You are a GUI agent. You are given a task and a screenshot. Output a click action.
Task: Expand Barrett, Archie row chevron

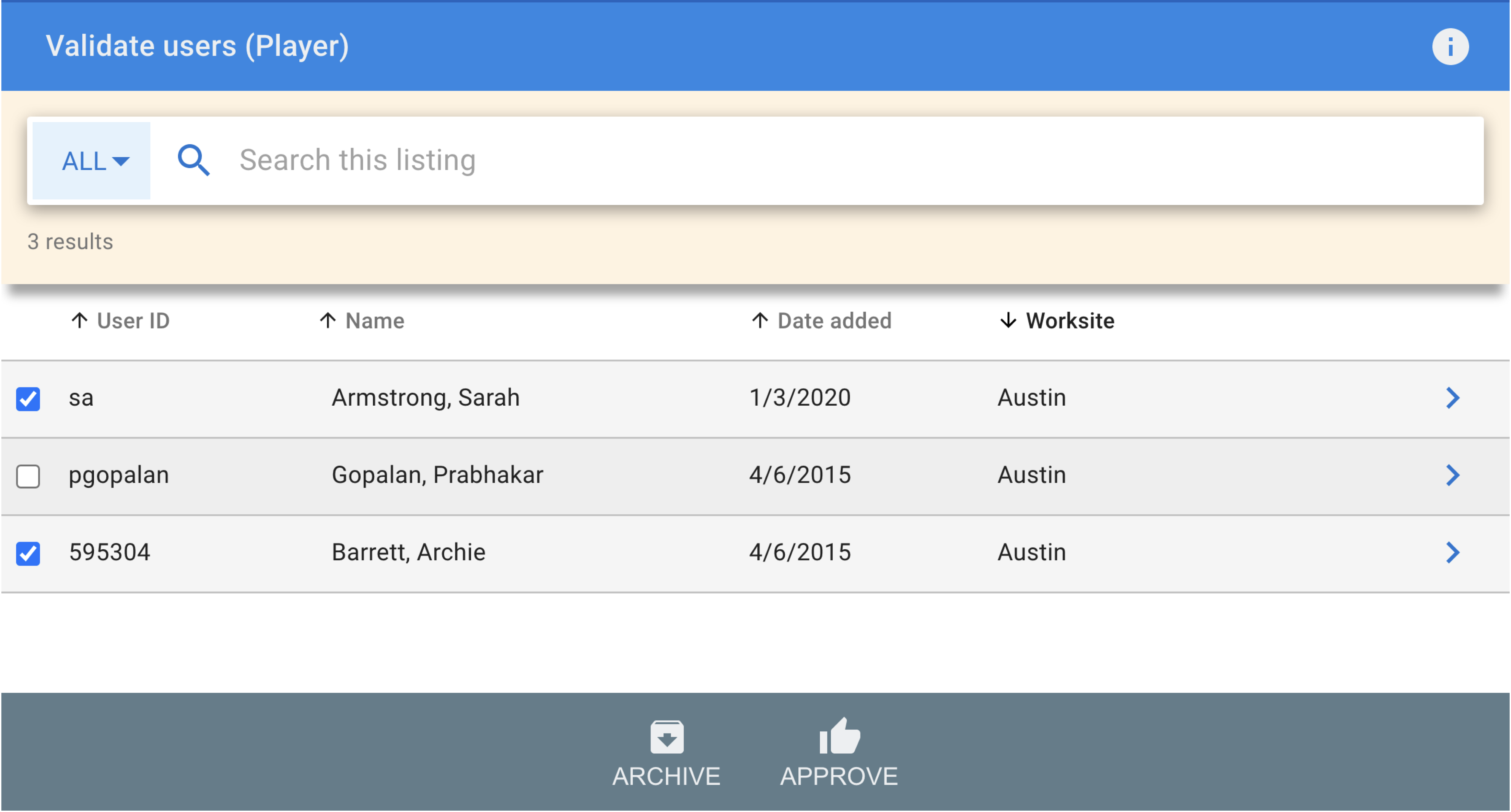point(1452,552)
